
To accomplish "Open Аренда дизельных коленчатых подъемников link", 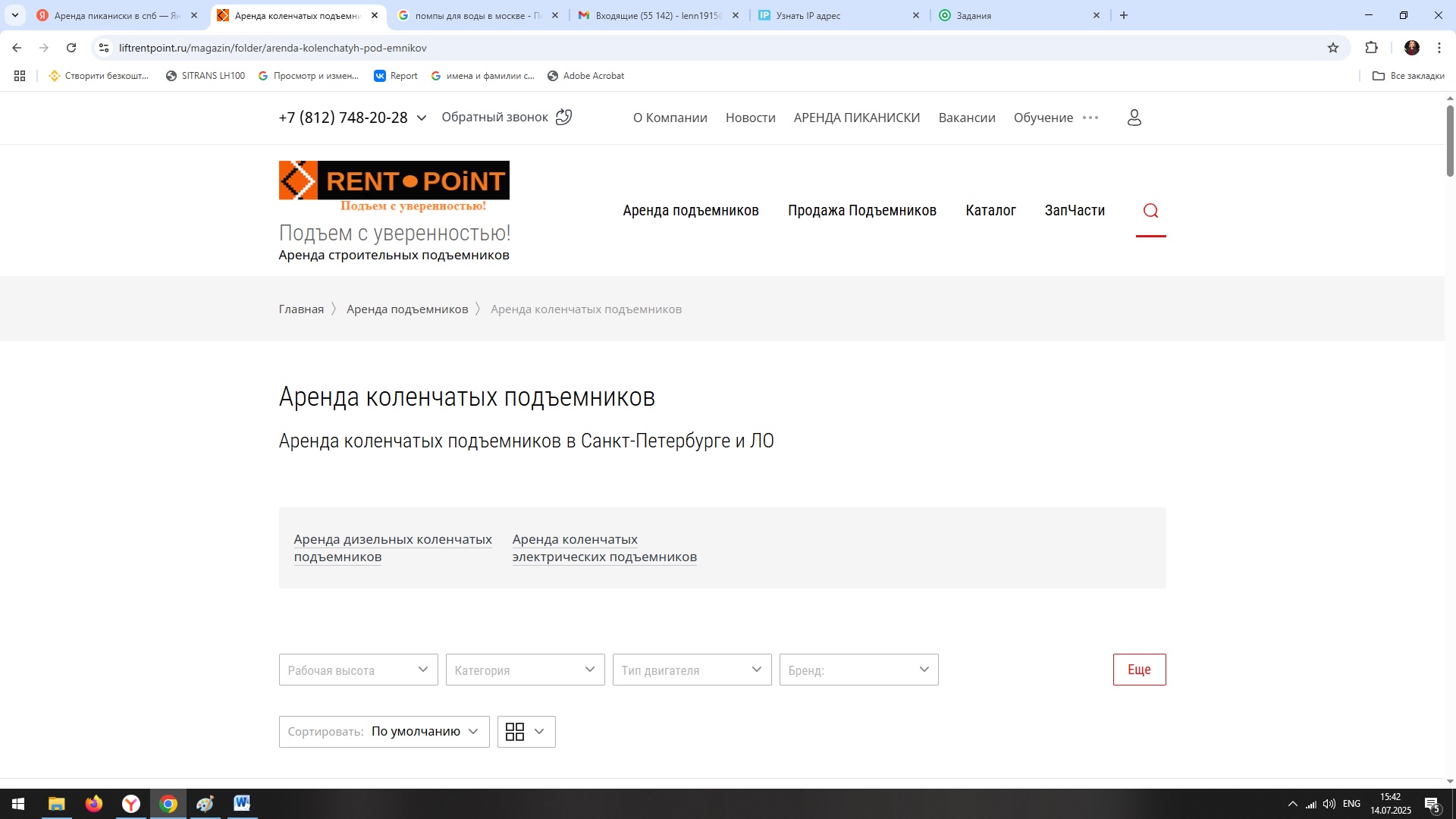I will click(393, 548).
